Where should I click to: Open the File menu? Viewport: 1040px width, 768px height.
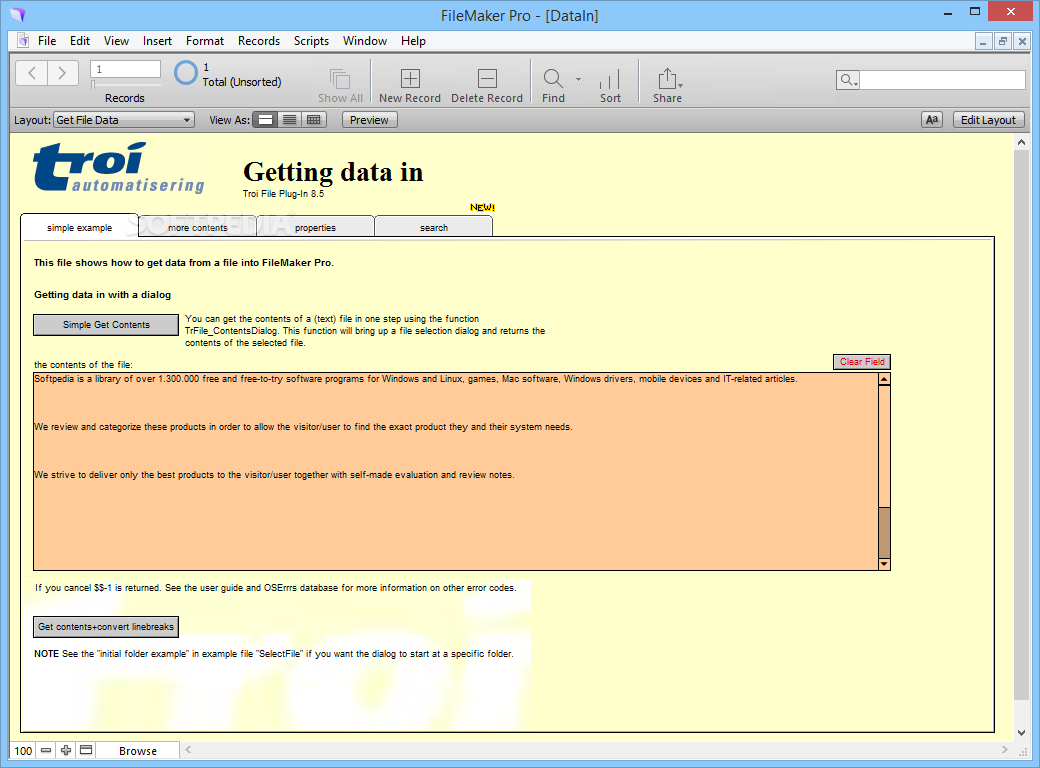[x=47, y=41]
